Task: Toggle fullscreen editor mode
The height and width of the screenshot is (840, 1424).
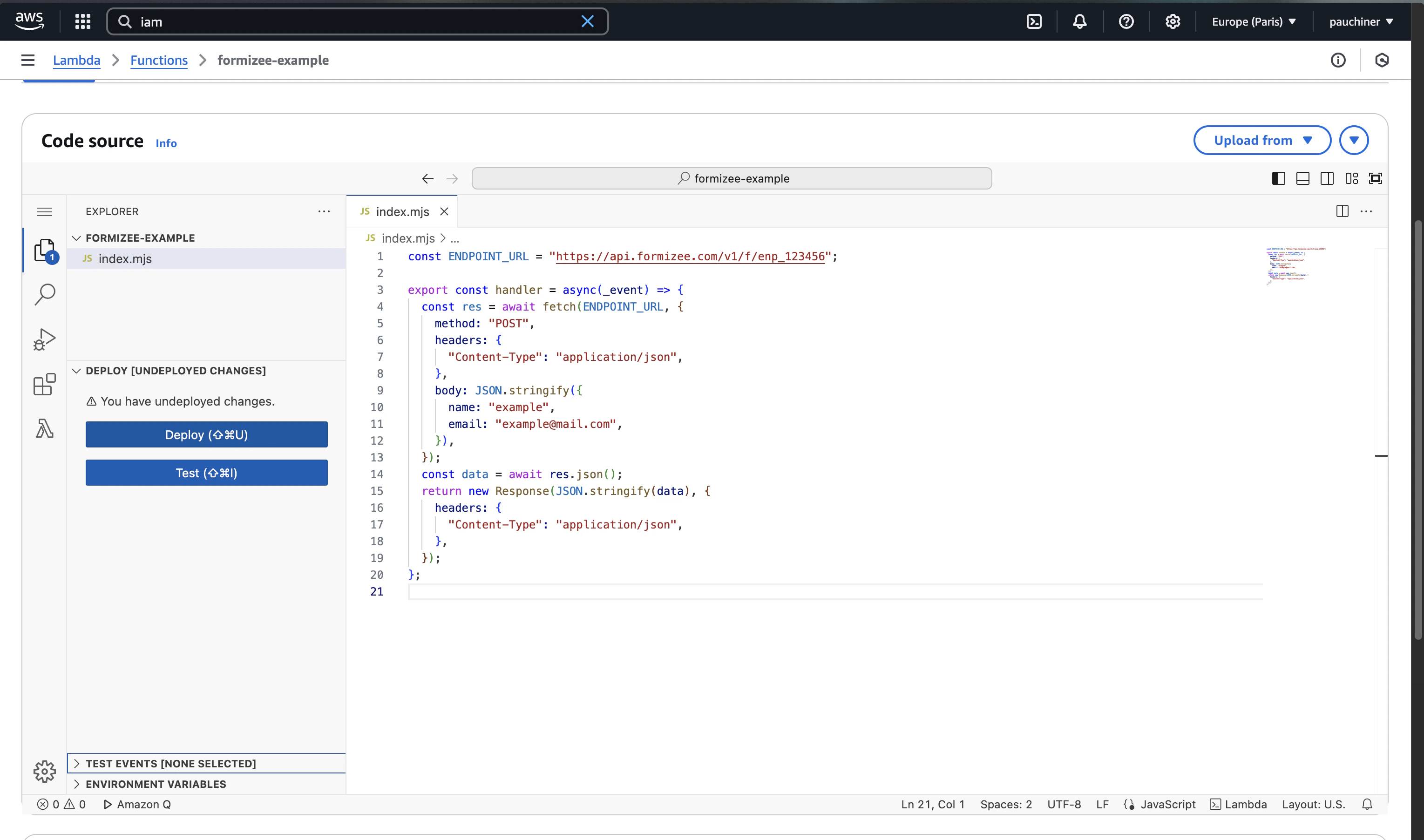Action: [1375, 179]
